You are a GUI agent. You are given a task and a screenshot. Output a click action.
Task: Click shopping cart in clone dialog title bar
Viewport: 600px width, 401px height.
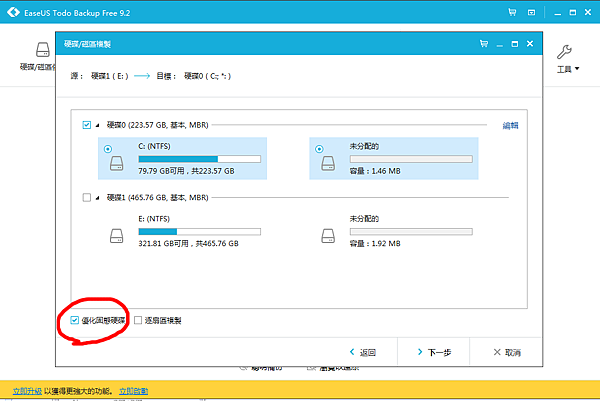pos(484,44)
